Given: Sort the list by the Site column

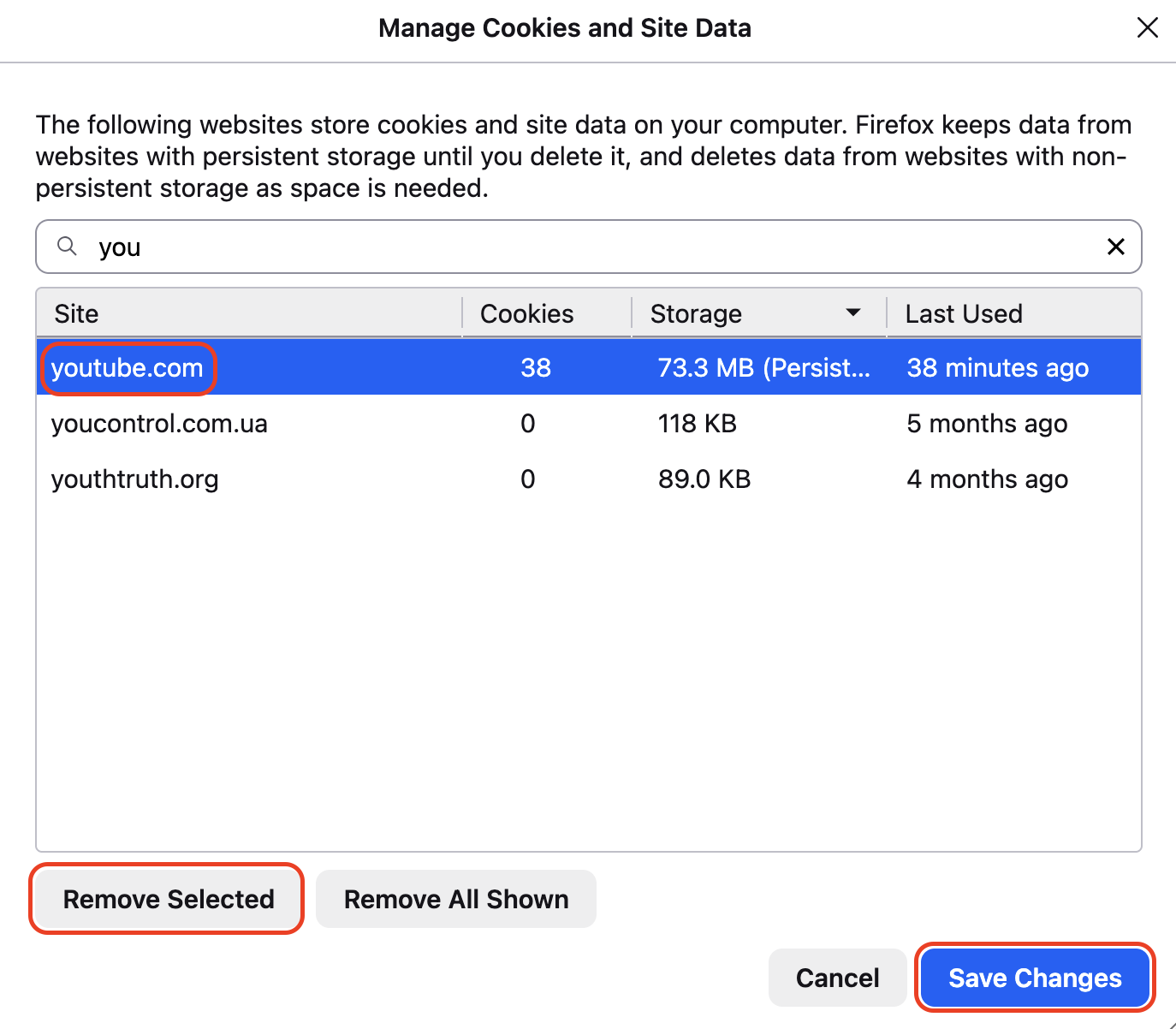Looking at the screenshot, I should point(76,313).
